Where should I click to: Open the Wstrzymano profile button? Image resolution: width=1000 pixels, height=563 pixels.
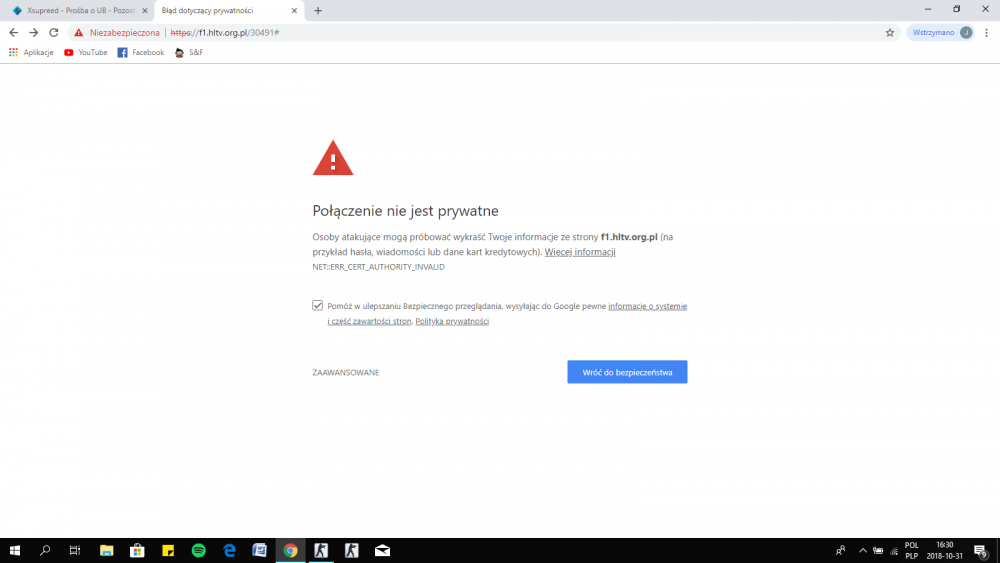(941, 33)
